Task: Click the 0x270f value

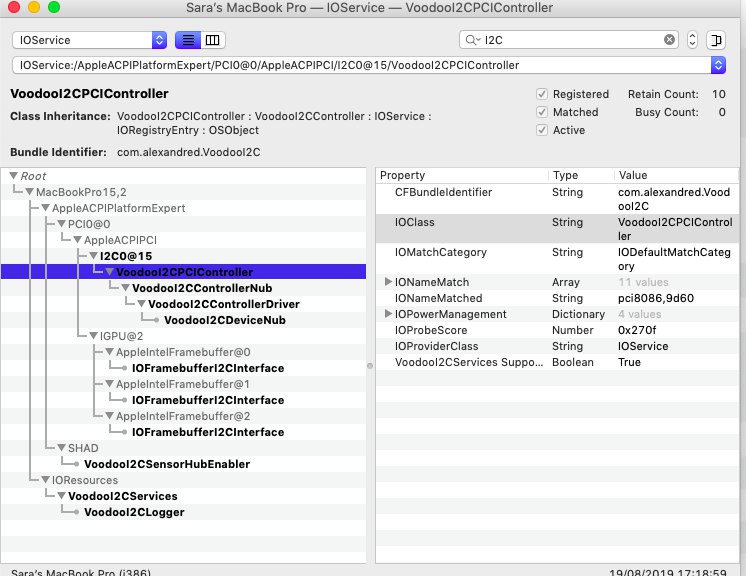Action: tap(637, 330)
